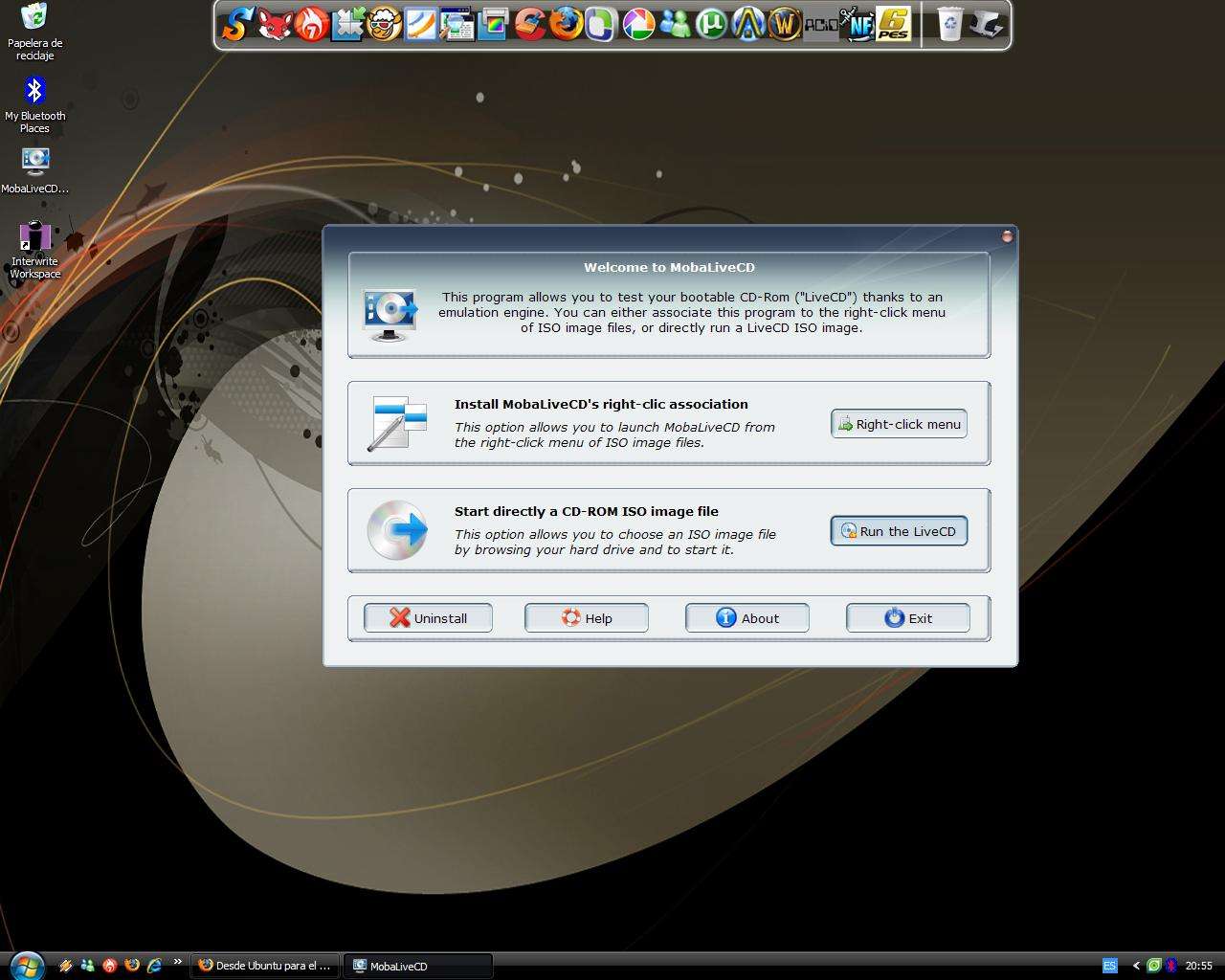Show hidden system tray icons
Viewport: 1225px width, 980px height.
[1136, 966]
